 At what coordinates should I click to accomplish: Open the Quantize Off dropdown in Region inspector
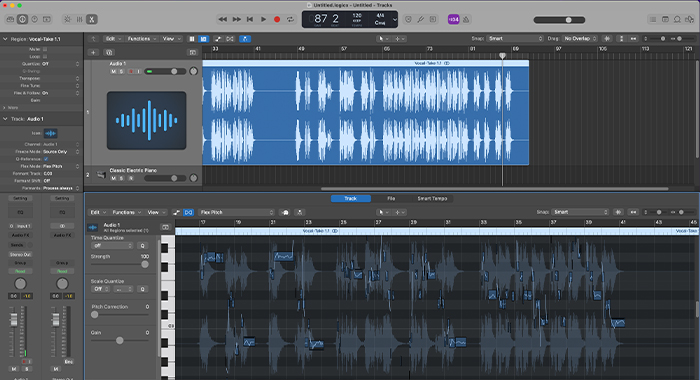tap(61, 64)
